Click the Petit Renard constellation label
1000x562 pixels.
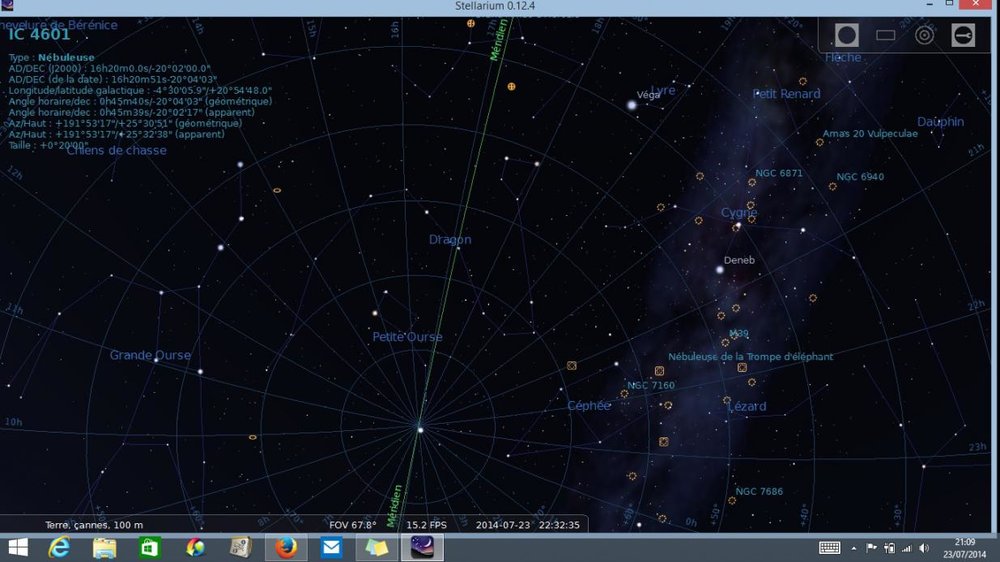coord(786,94)
